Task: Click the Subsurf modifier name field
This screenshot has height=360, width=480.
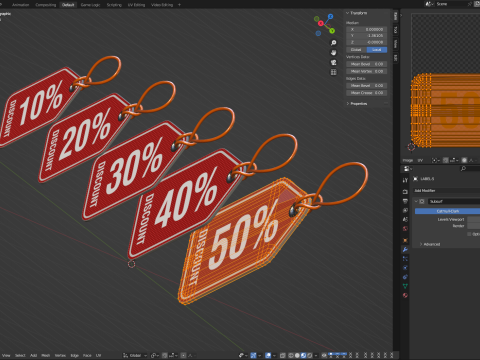Action: [454, 201]
